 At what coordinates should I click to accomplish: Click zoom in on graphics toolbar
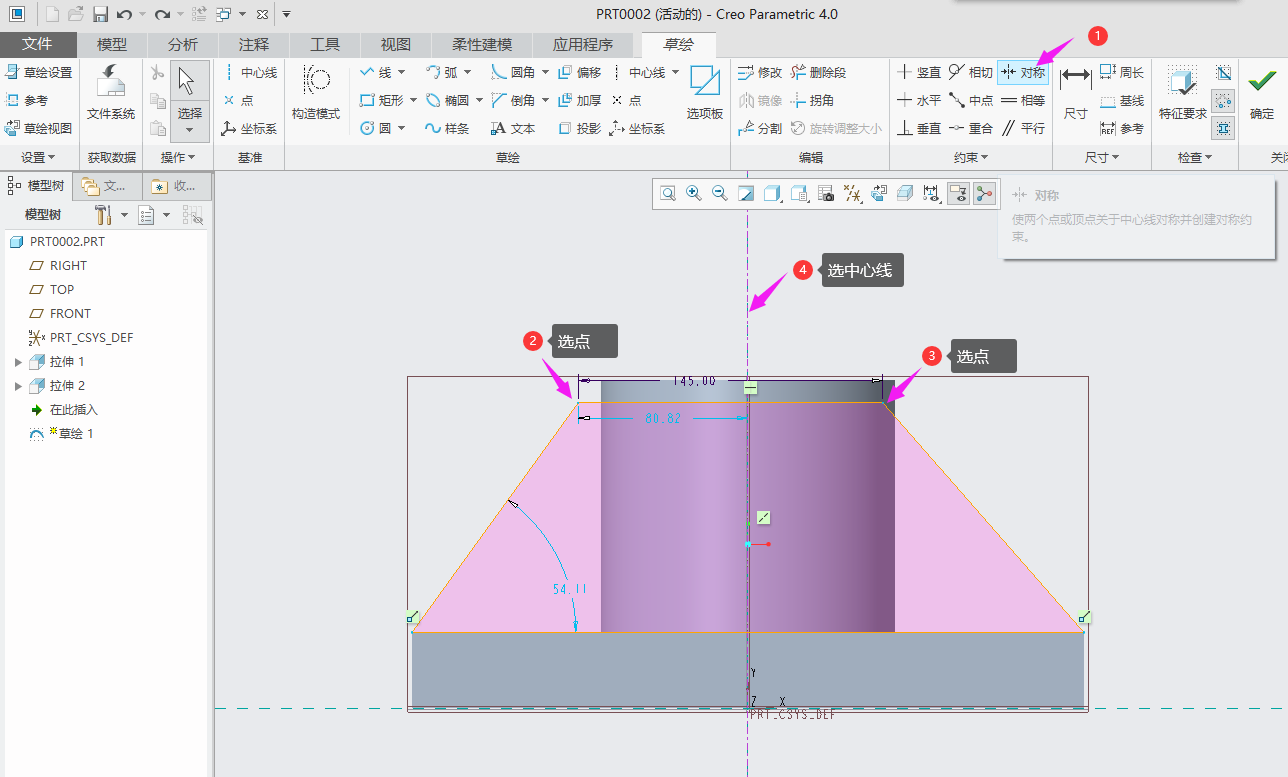[x=693, y=193]
